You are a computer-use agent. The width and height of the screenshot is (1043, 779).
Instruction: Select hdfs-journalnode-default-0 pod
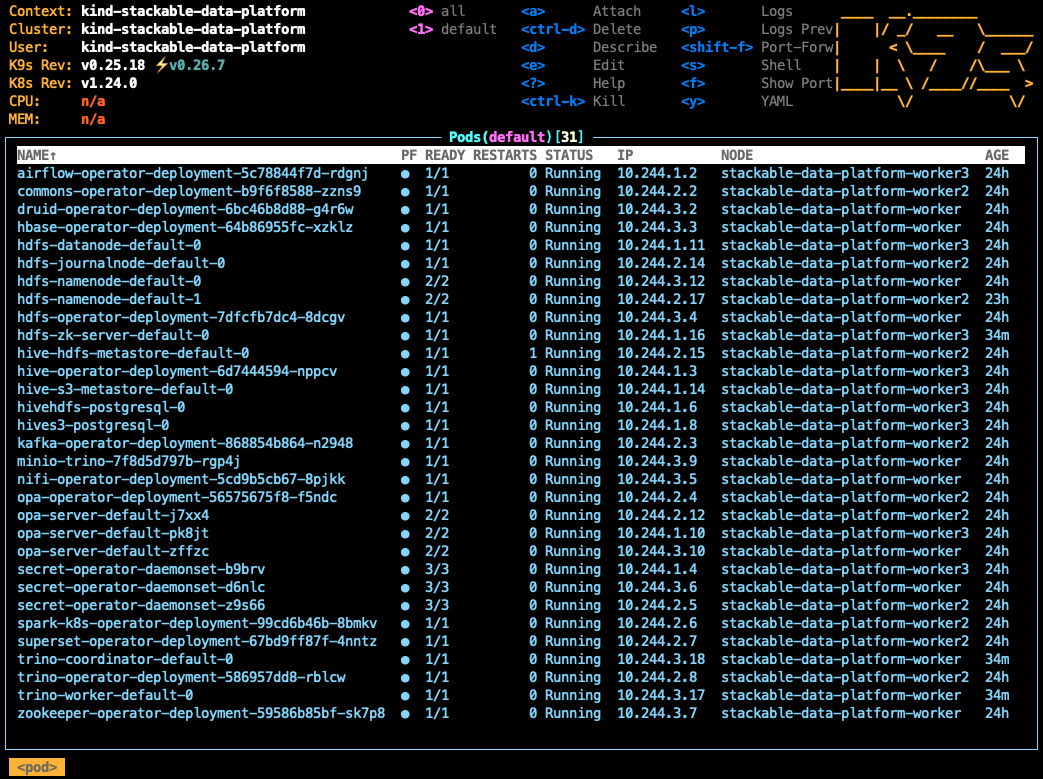pyautogui.click(x=520, y=263)
